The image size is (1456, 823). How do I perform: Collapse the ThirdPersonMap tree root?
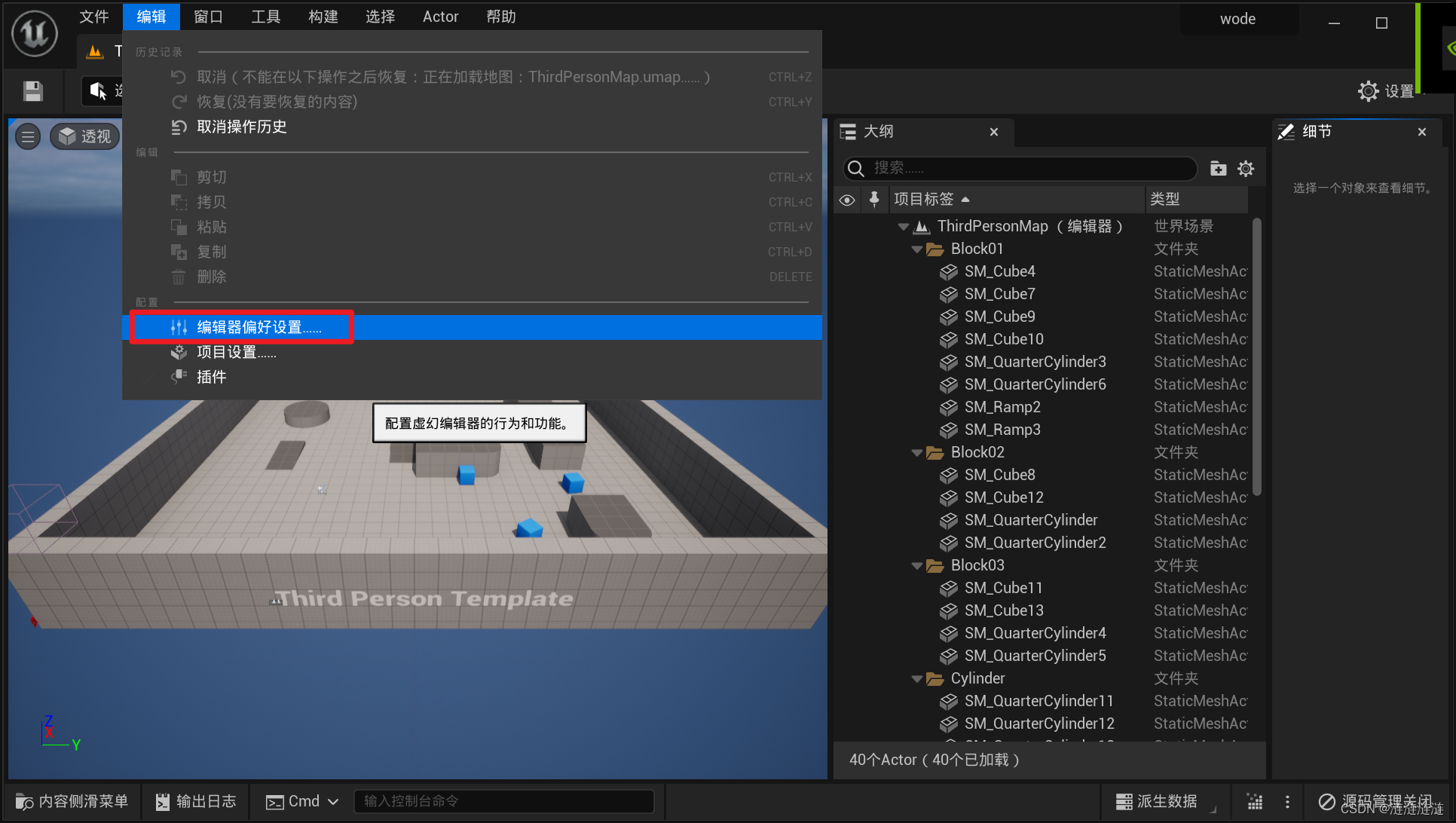904,226
